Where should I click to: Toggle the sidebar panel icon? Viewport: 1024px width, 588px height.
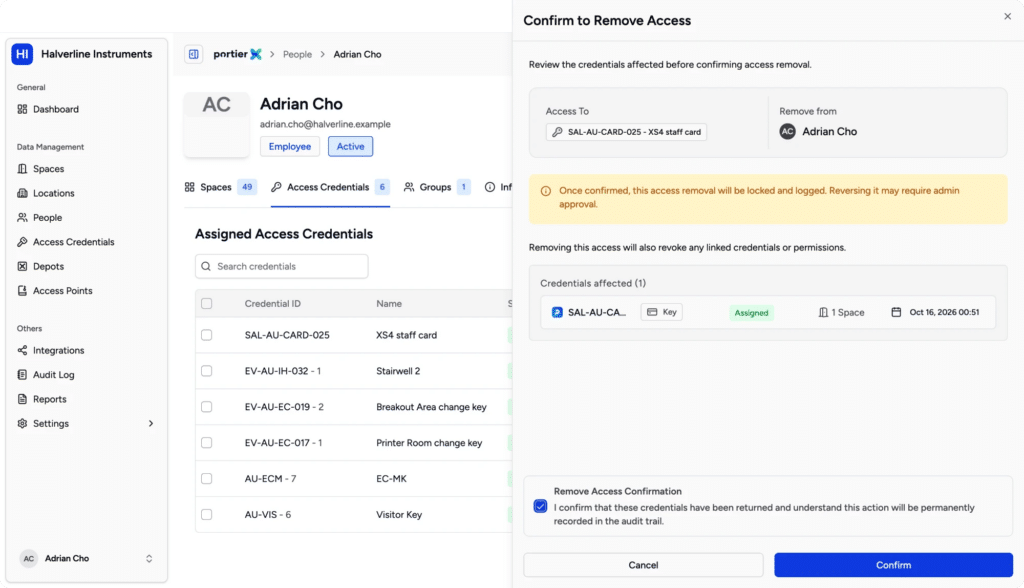coord(194,54)
